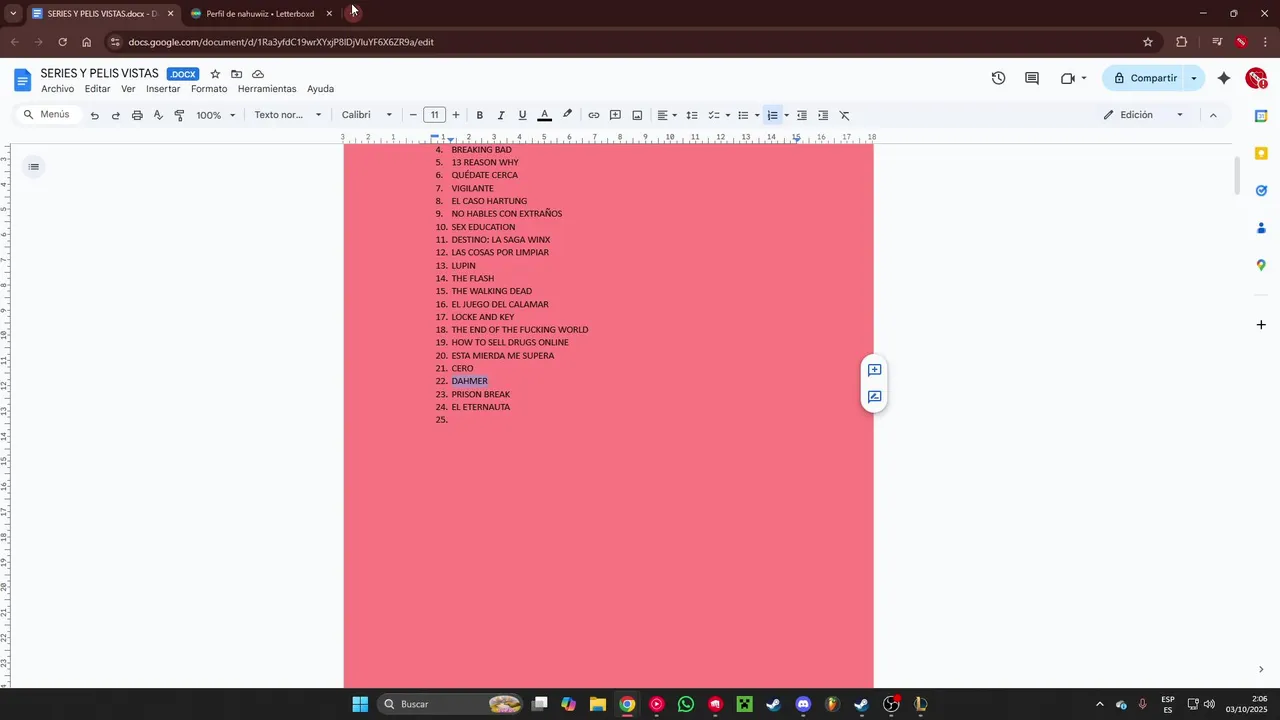1280x720 pixels.
Task: Open version history clock icon
Action: 998,78
